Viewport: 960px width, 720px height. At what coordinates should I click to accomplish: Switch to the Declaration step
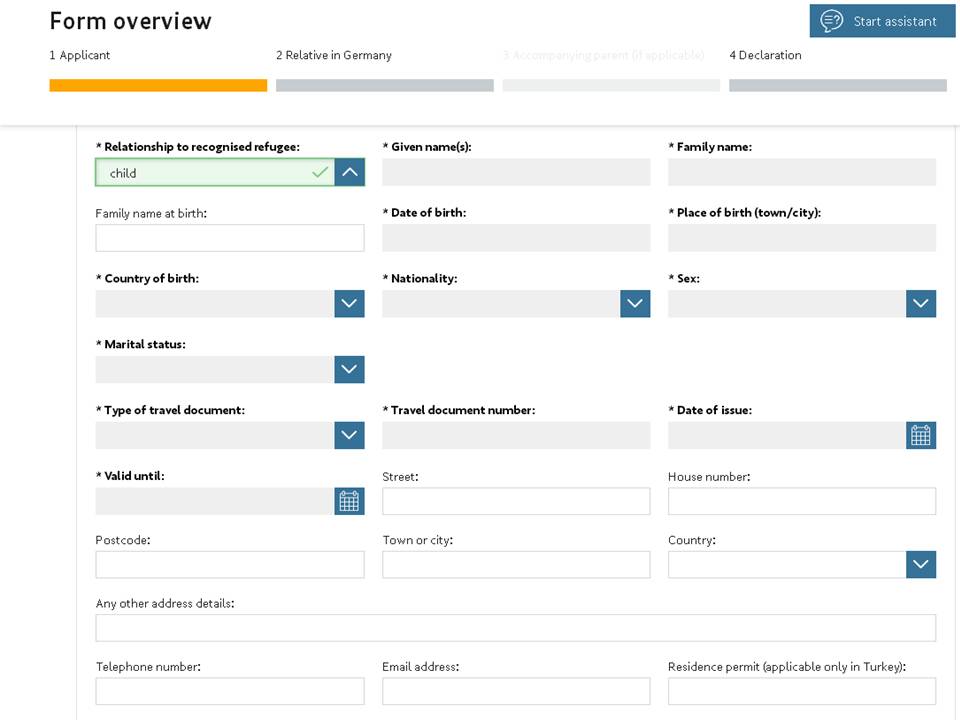765,55
